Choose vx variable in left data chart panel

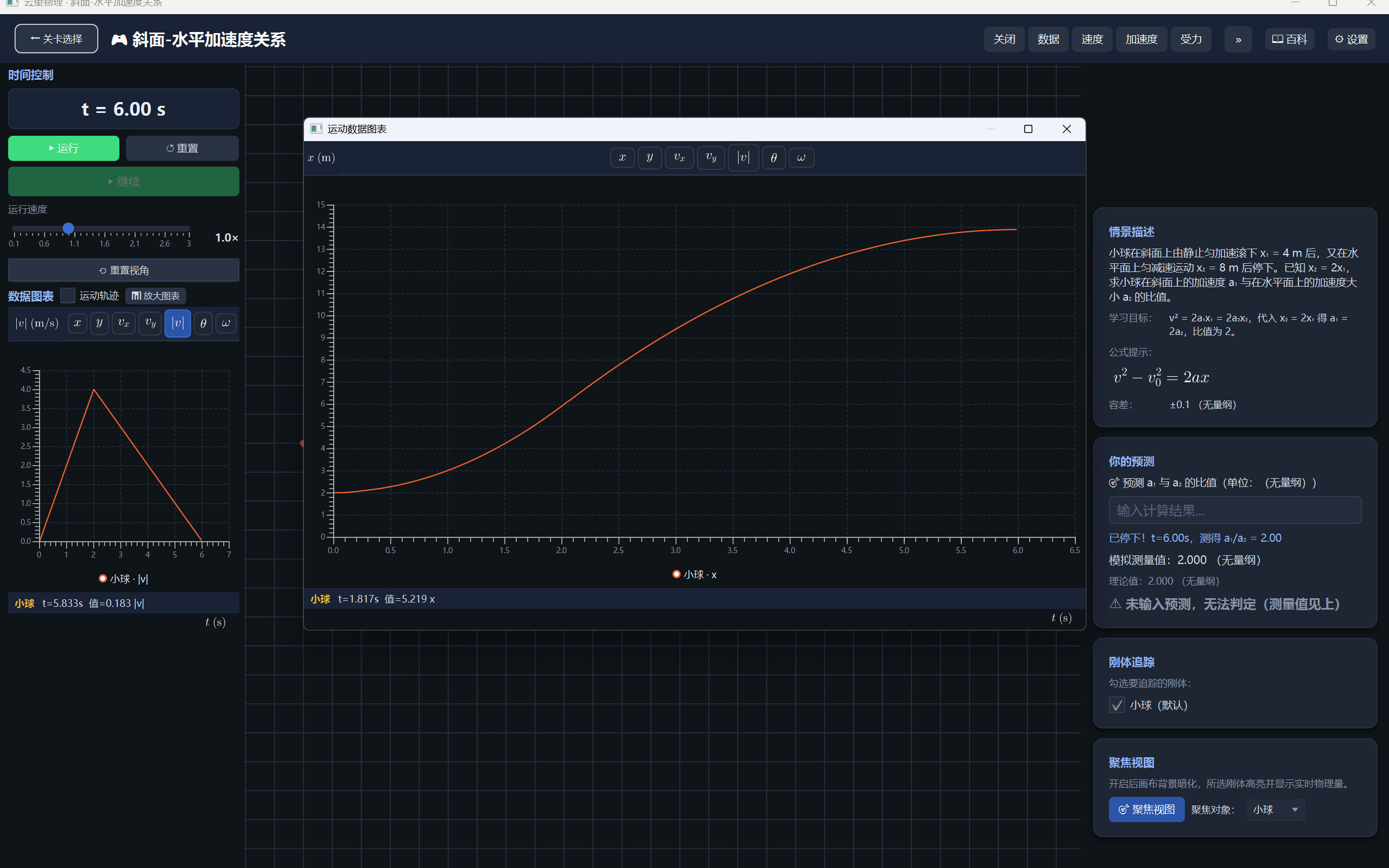pyautogui.click(x=123, y=323)
